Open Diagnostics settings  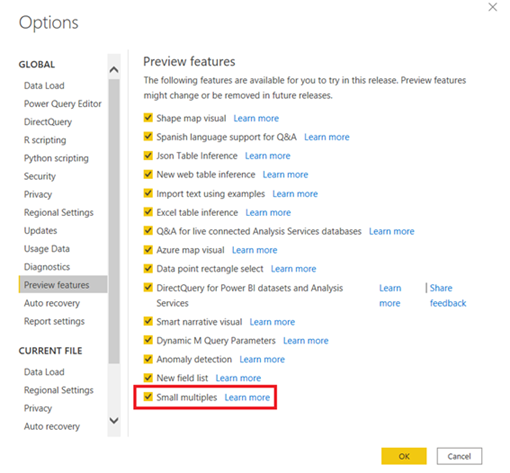point(47,267)
